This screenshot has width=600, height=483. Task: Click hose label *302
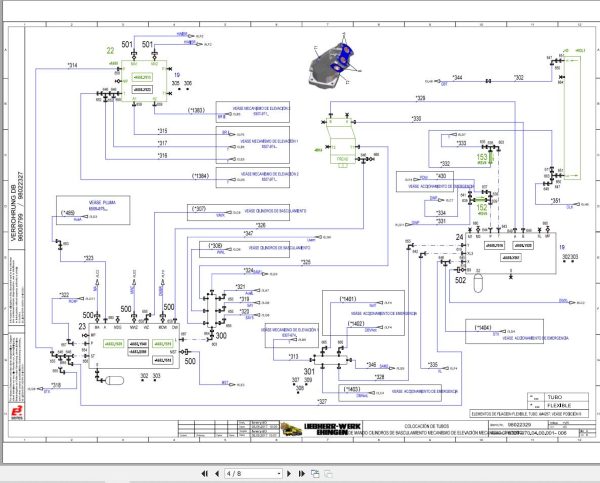(518, 77)
